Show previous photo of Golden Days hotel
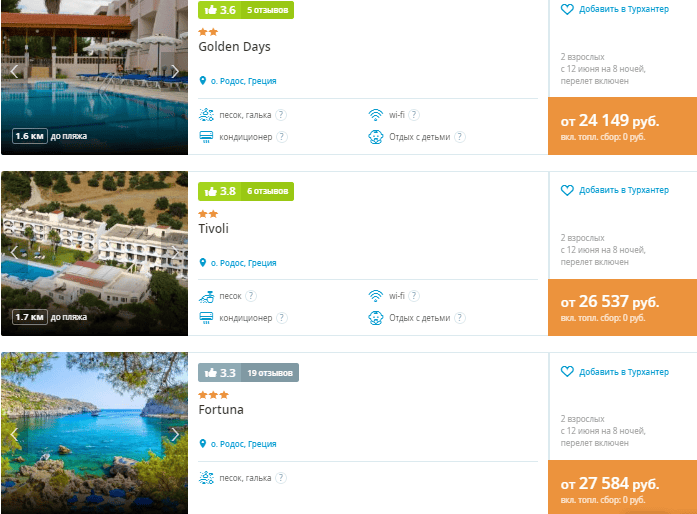Screen dimensions: 697x514 pyautogui.click(x=14, y=71)
